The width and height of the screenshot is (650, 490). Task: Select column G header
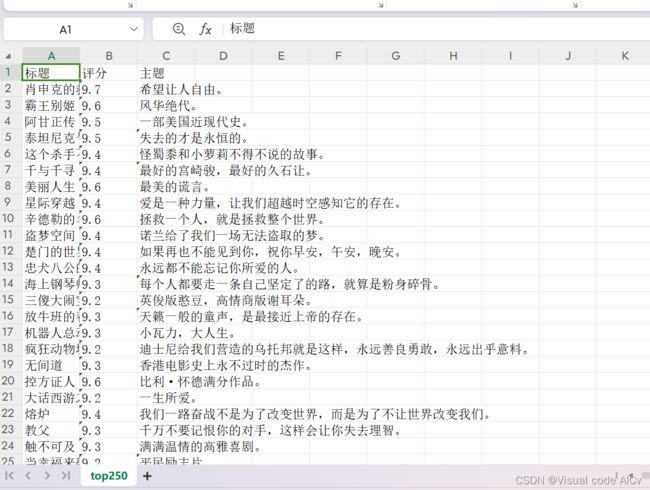click(395, 56)
